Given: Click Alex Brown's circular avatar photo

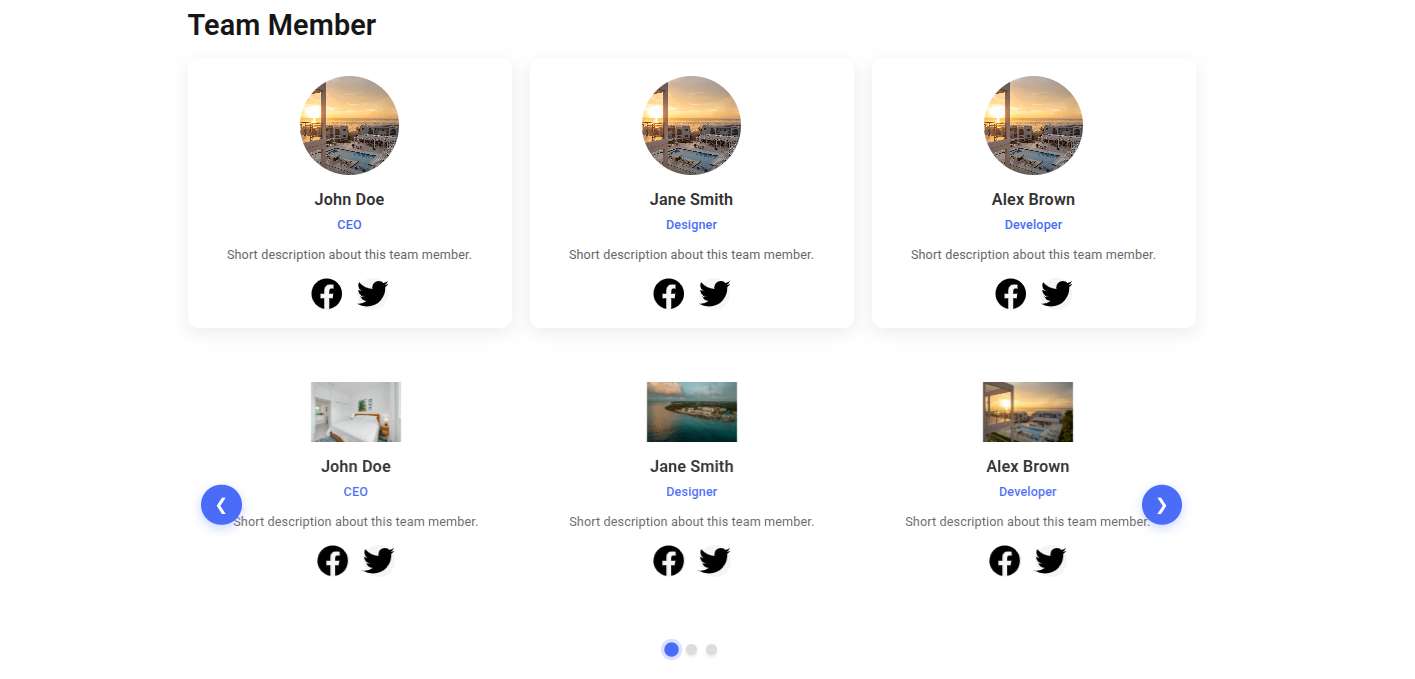Looking at the screenshot, I should coord(1033,126).
